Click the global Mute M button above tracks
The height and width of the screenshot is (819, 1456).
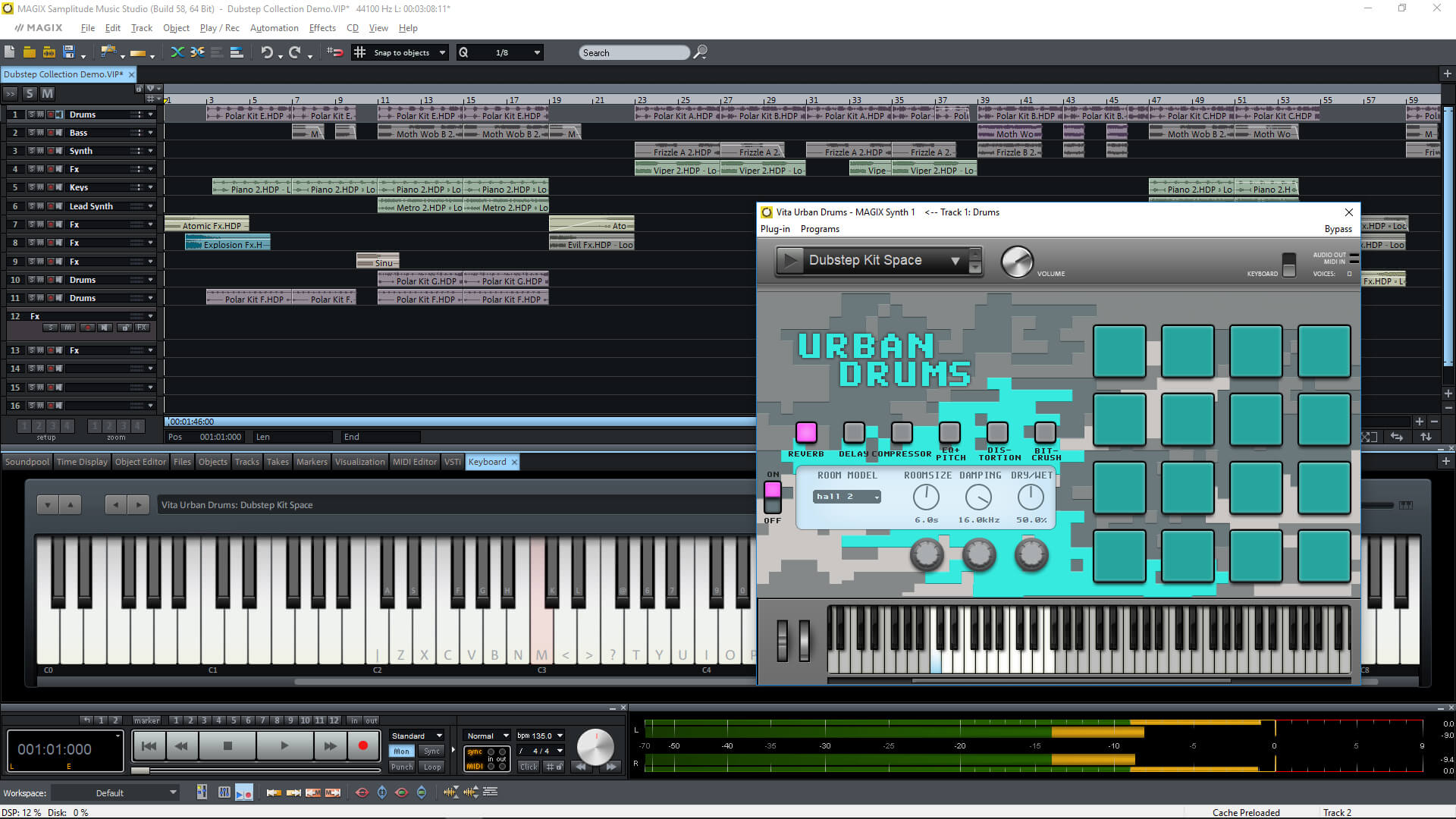click(x=47, y=93)
